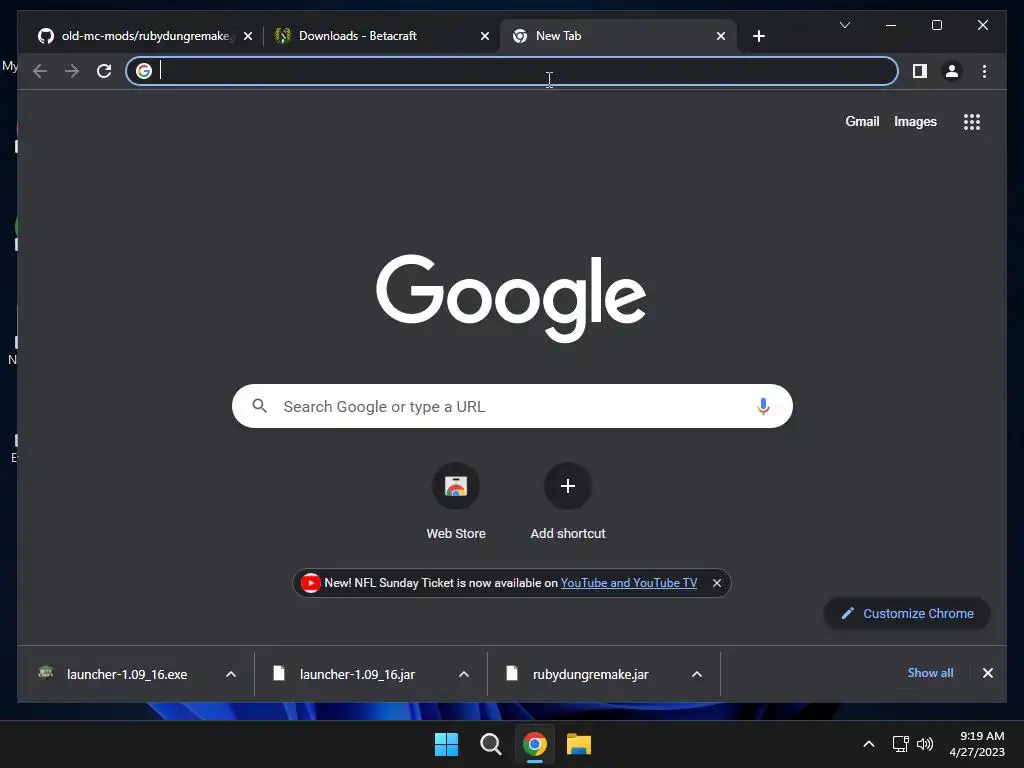Open the clock and date panel
1024x768 pixels.
tap(977, 744)
